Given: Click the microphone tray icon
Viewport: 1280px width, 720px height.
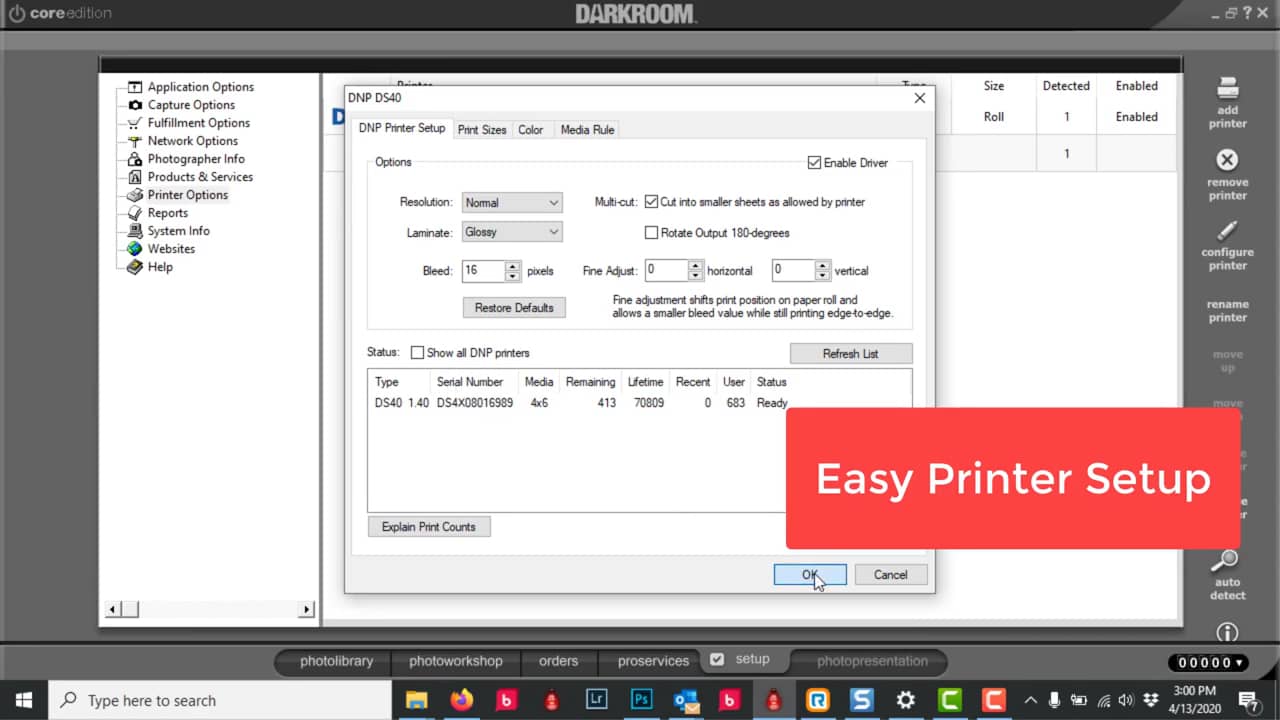Looking at the screenshot, I should pyautogui.click(x=1055, y=700).
